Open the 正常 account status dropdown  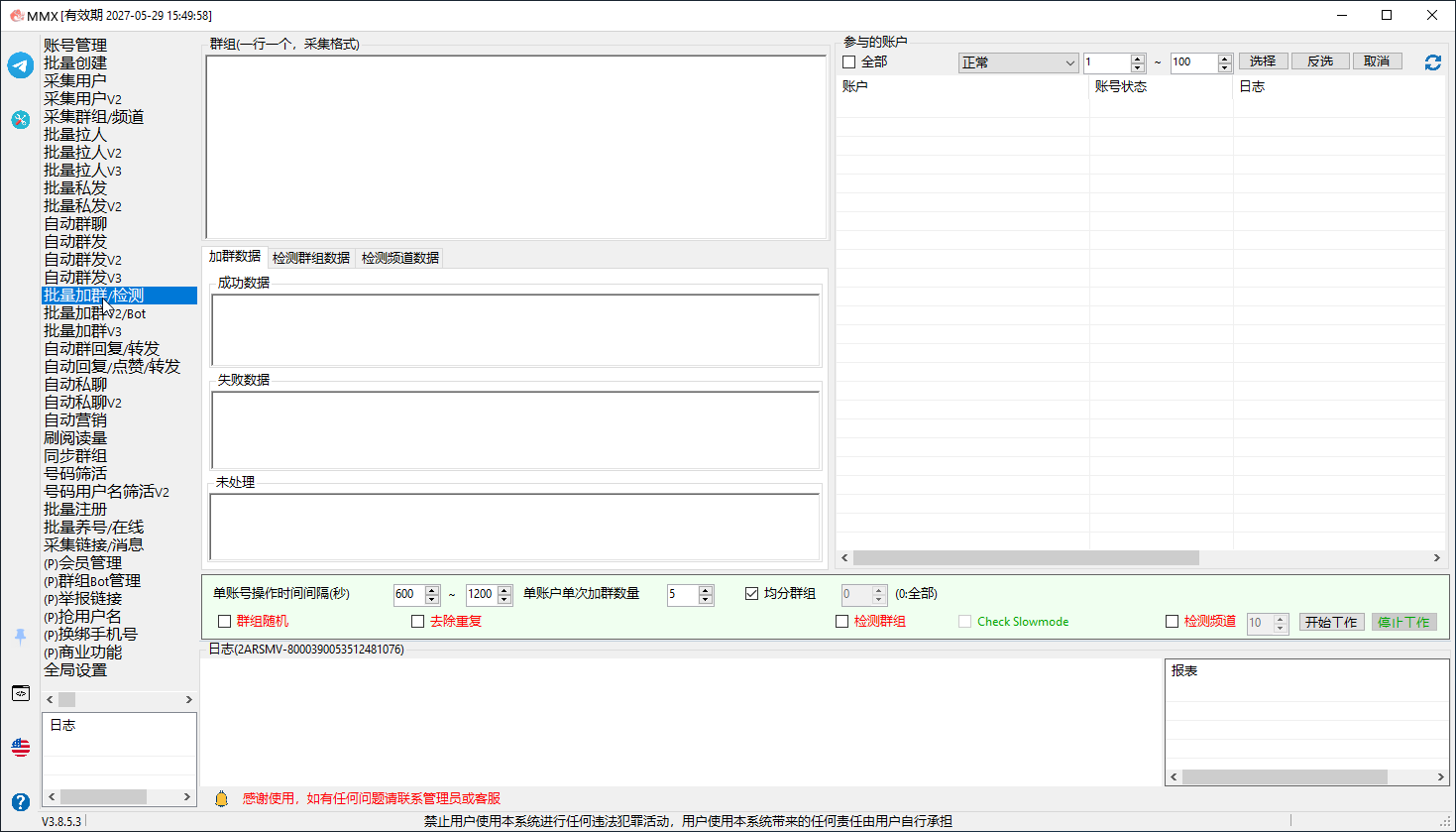pyautogui.click(x=1018, y=62)
